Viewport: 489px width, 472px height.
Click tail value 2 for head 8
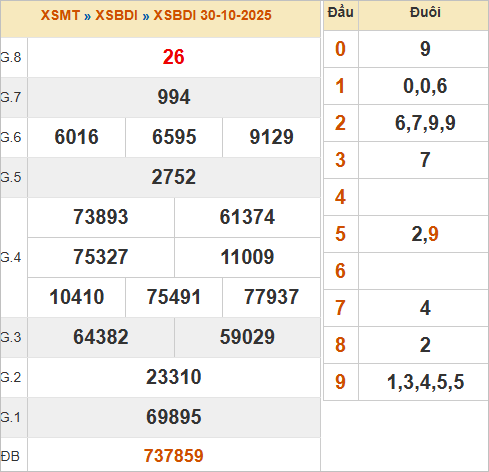[425, 345]
